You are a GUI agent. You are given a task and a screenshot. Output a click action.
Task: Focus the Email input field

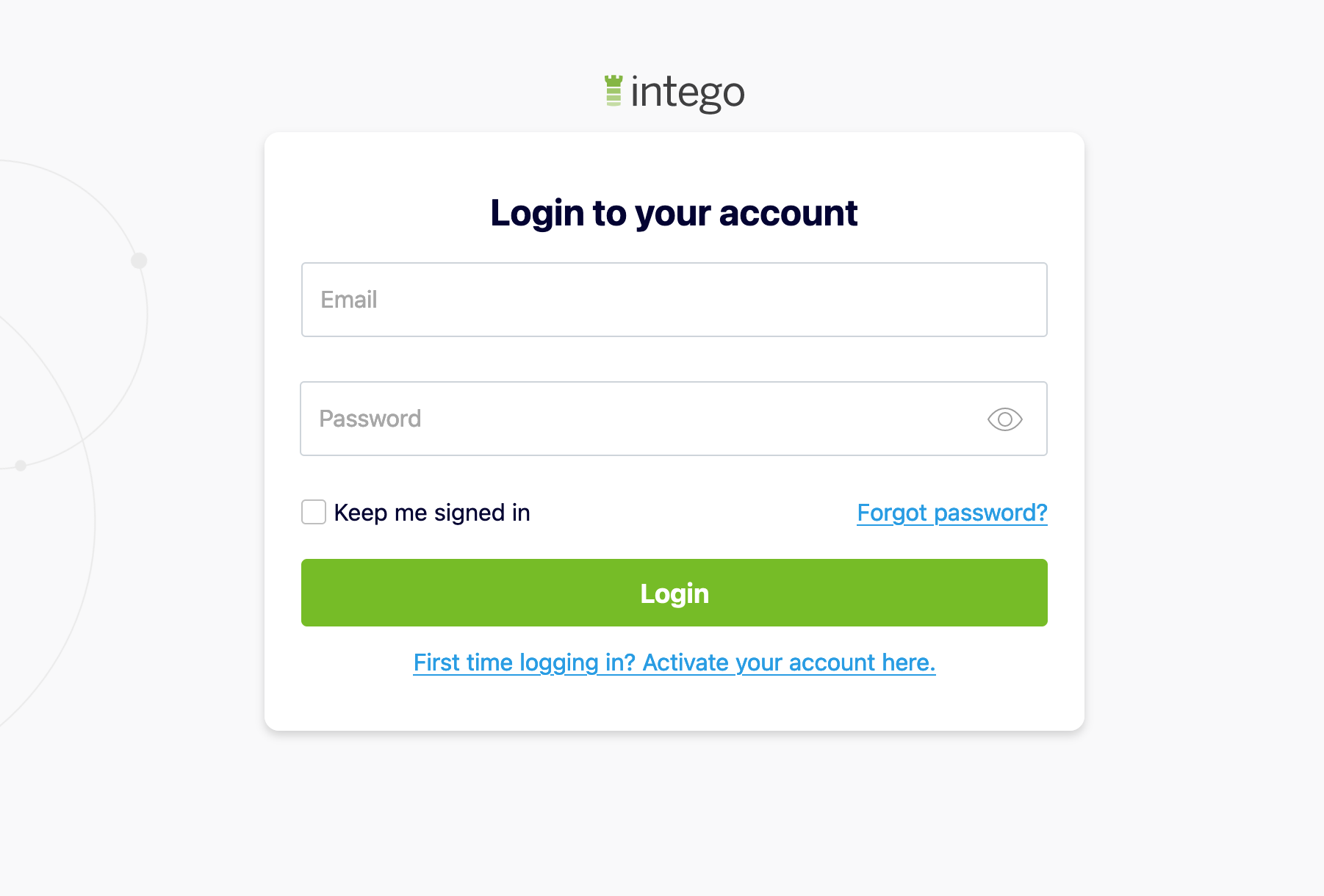pyautogui.click(x=674, y=300)
